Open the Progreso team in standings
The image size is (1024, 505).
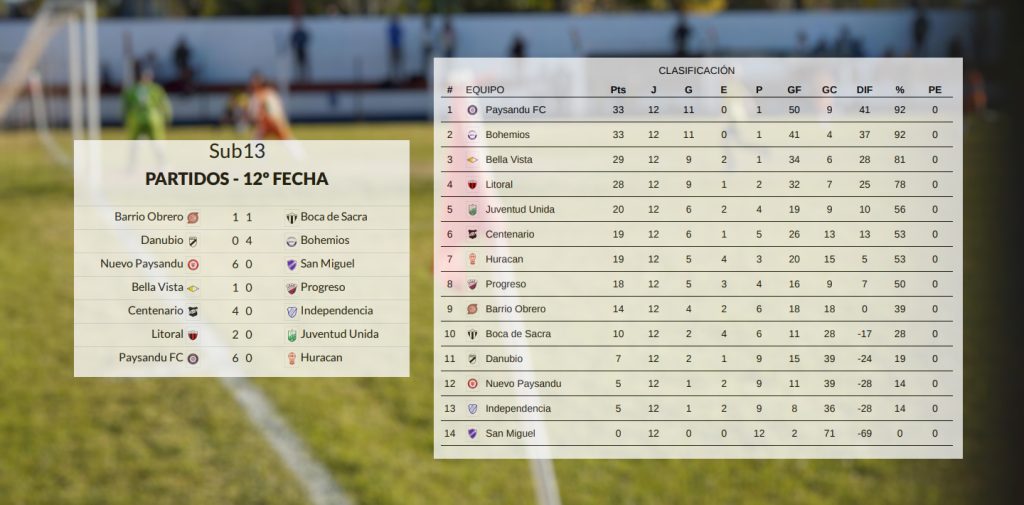(x=505, y=284)
